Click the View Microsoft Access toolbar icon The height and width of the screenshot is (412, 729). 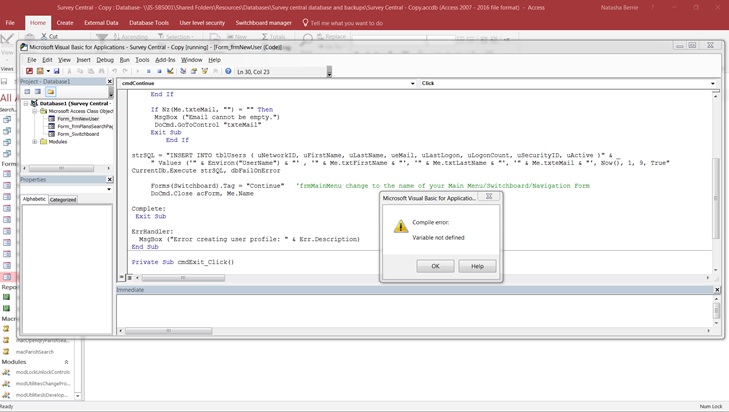(x=29, y=71)
